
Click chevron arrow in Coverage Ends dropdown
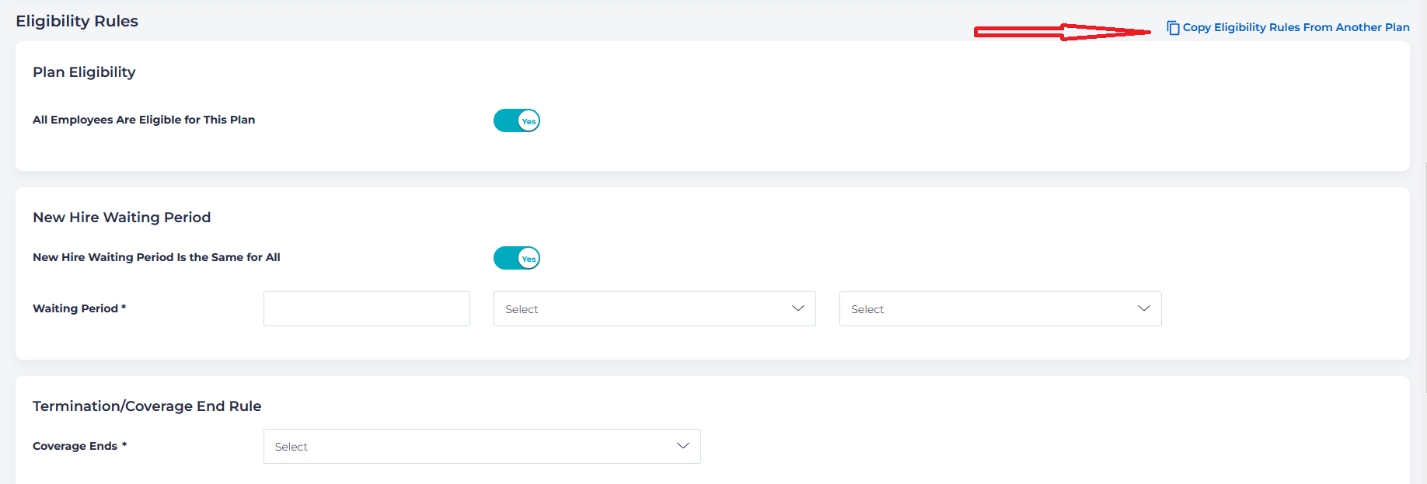point(683,446)
